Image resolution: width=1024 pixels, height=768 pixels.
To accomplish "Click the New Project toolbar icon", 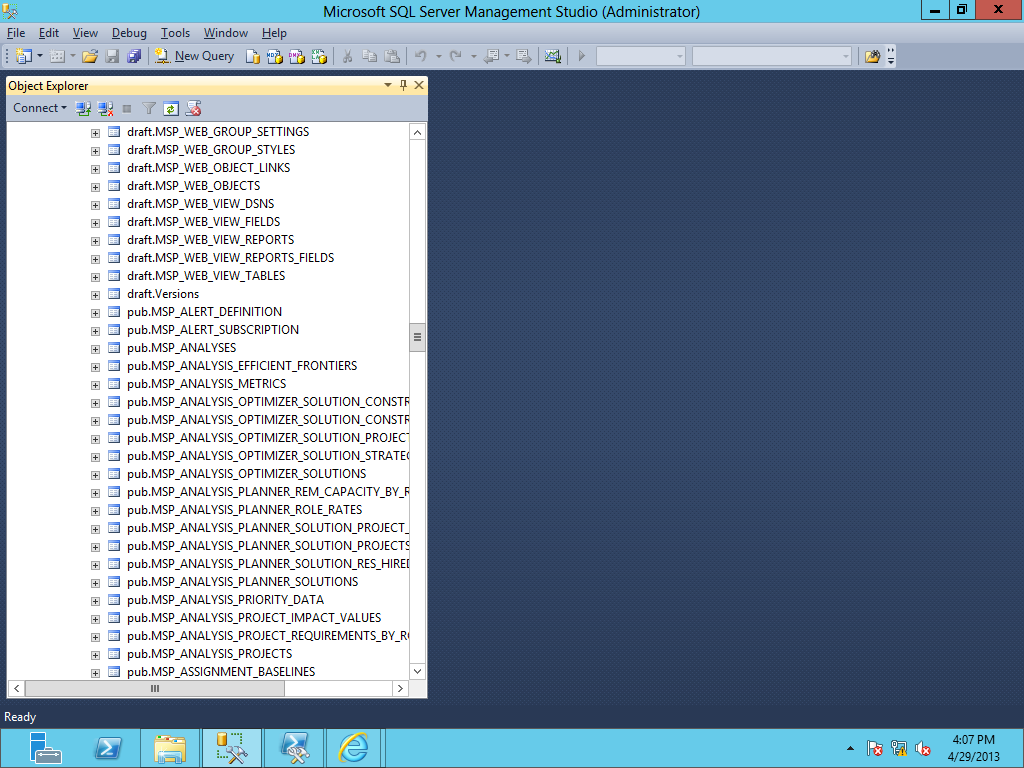I will point(24,56).
